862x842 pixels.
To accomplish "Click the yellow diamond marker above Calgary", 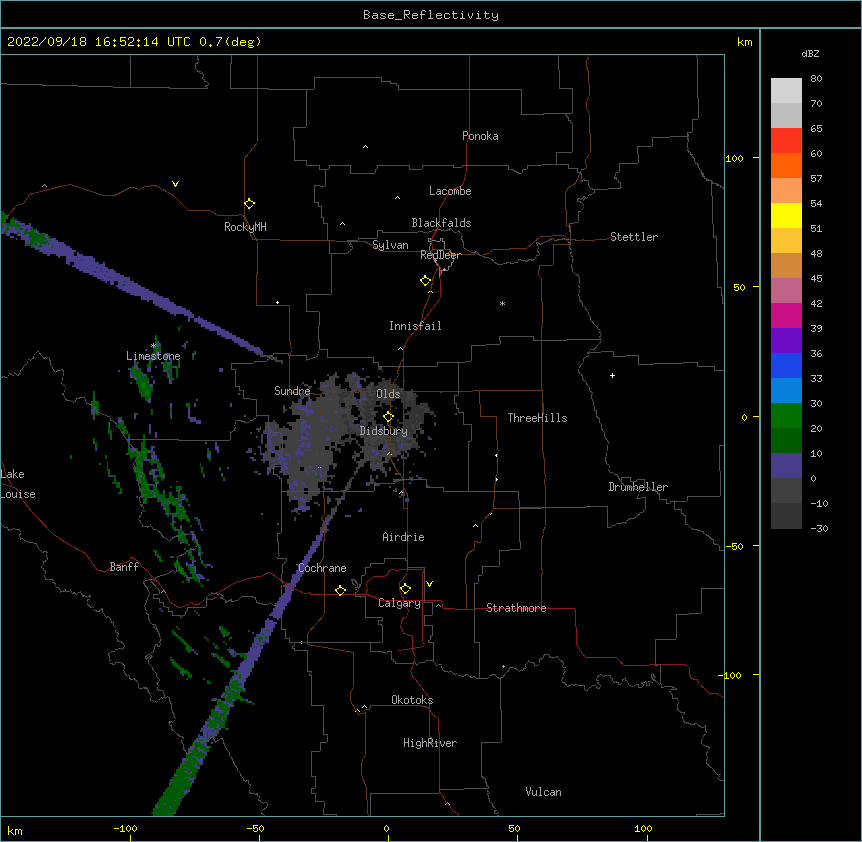I will [x=405, y=589].
